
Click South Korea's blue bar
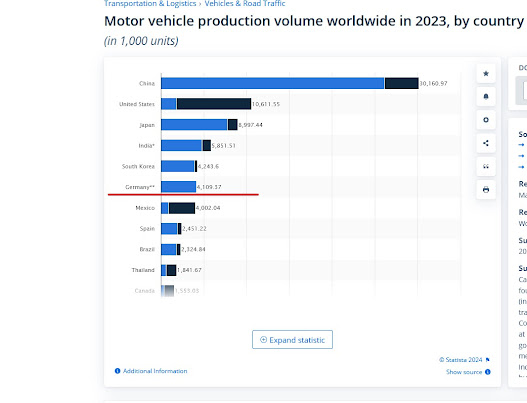tap(177, 166)
